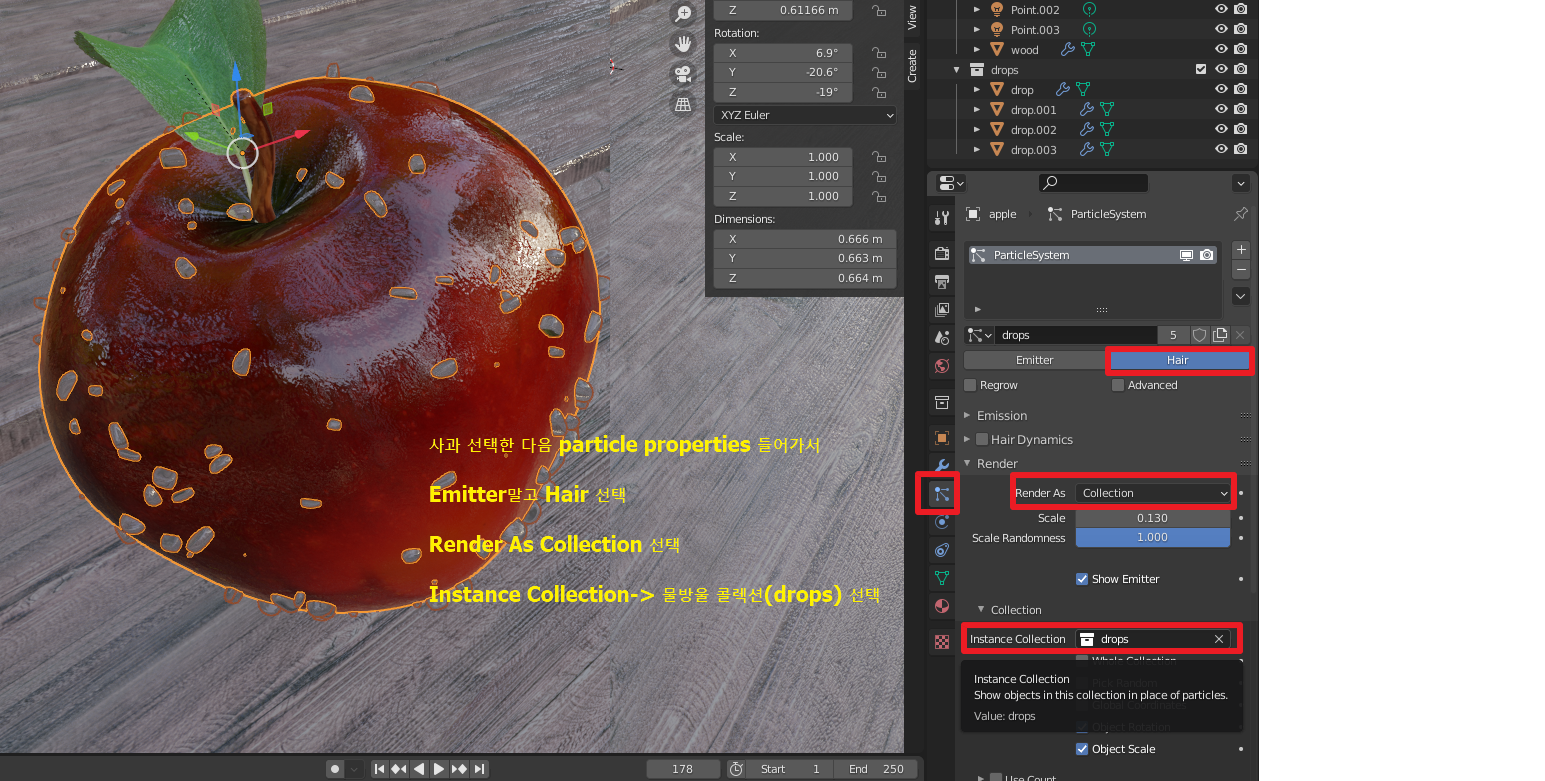Toggle drops collection exclude checkbox in outliner
Screen dimensions: 1545x781
(x=1201, y=70)
